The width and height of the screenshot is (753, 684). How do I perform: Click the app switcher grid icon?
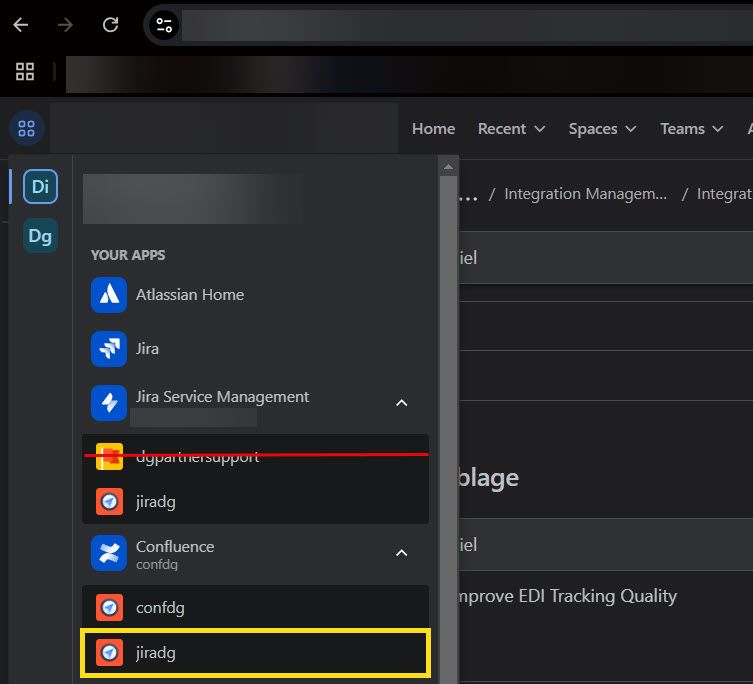click(26, 128)
